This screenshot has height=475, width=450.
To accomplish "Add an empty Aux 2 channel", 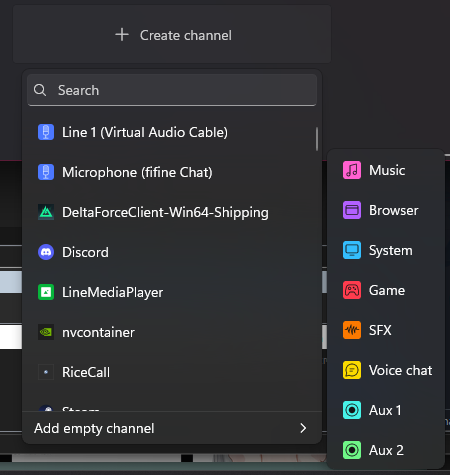I will (x=386, y=450).
